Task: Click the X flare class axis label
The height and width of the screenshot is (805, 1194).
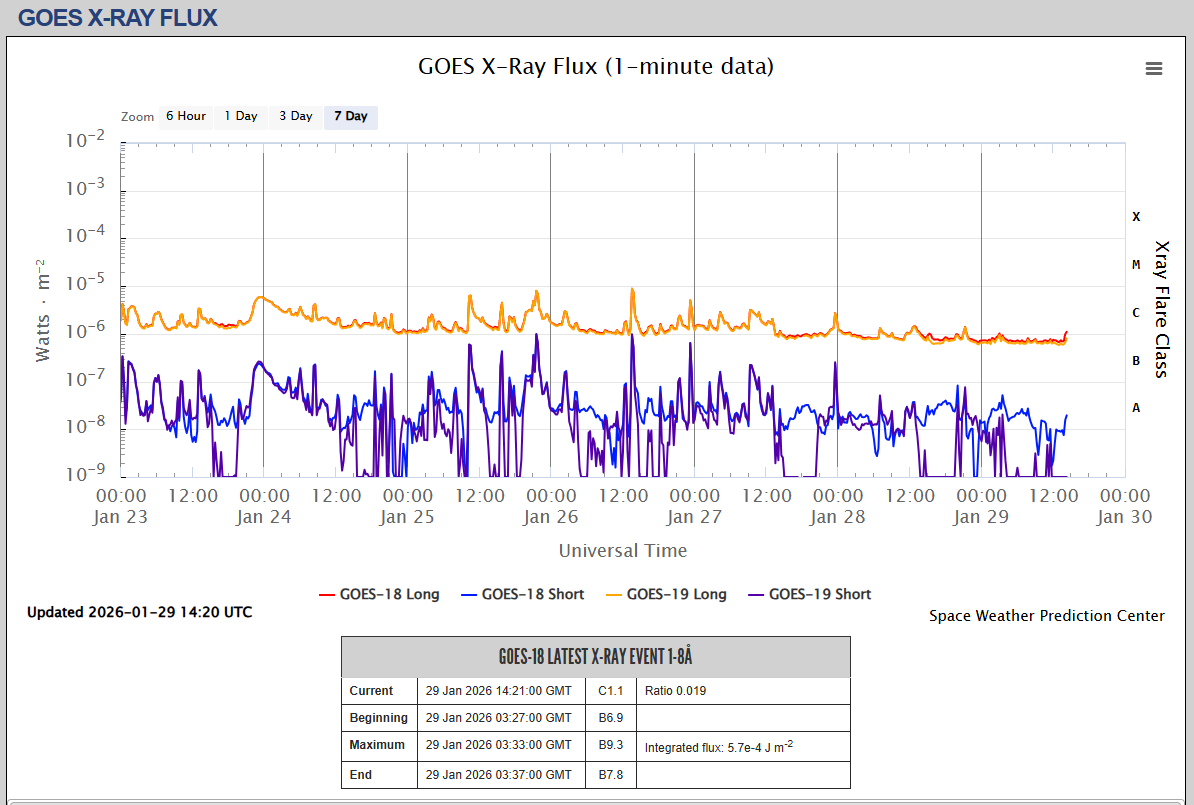Action: (x=1136, y=217)
